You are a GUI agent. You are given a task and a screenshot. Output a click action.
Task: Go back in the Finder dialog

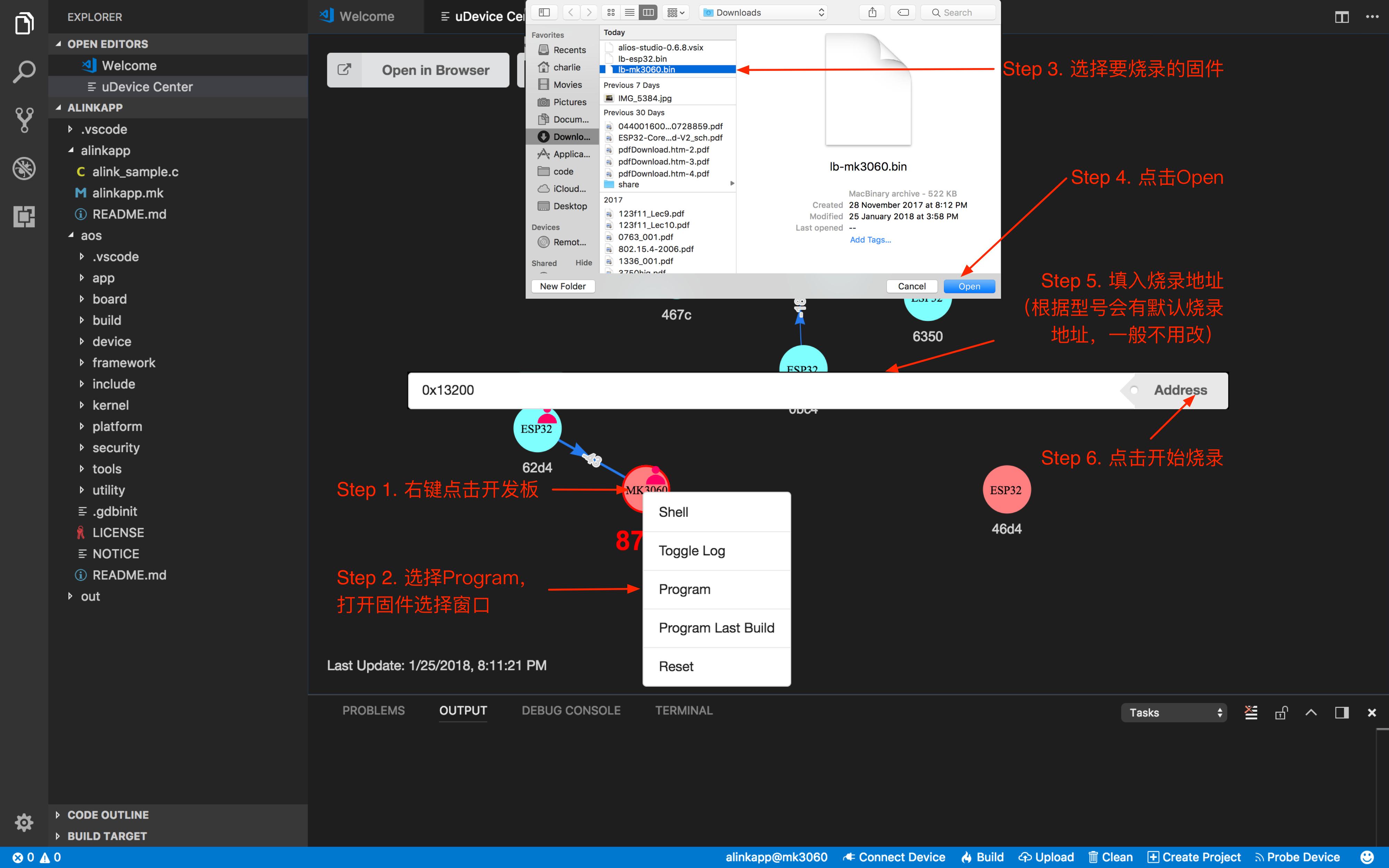571,12
